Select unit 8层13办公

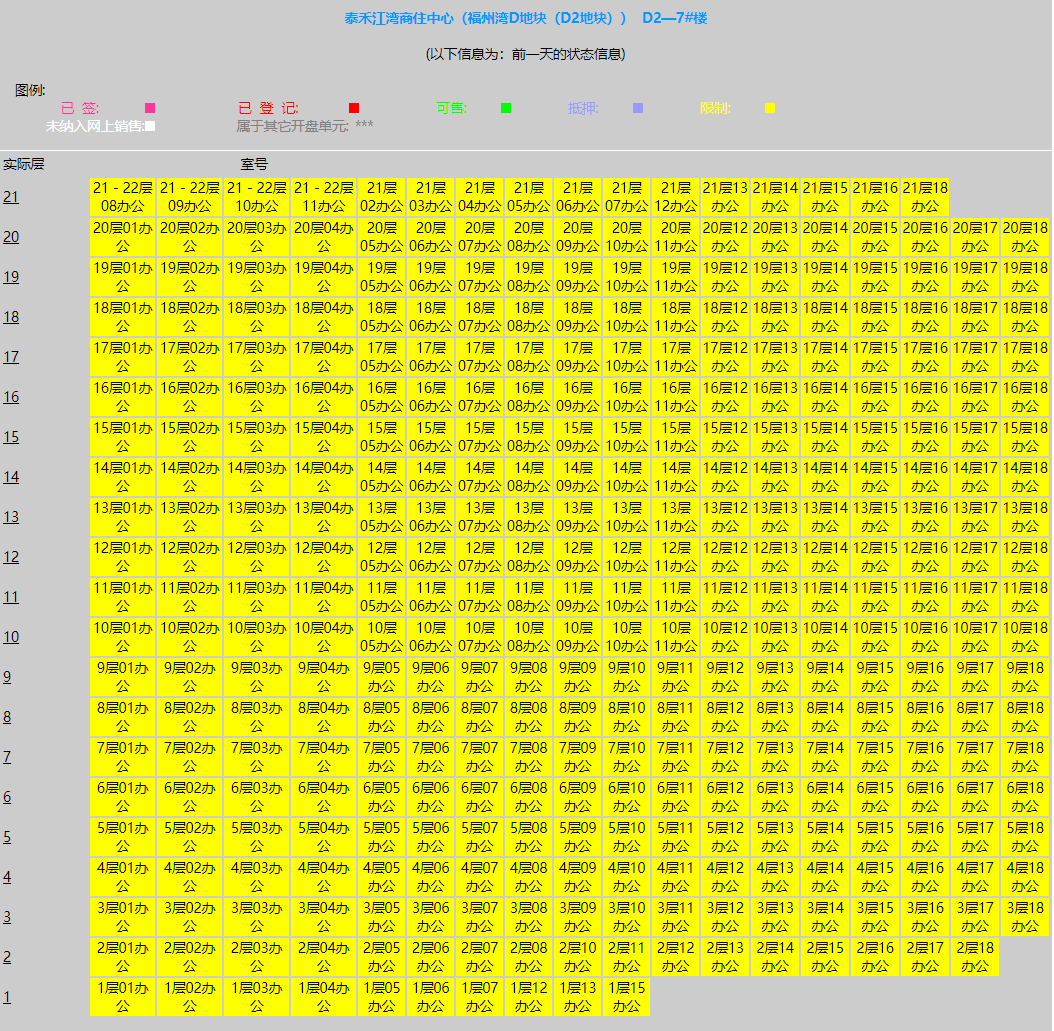(x=774, y=716)
